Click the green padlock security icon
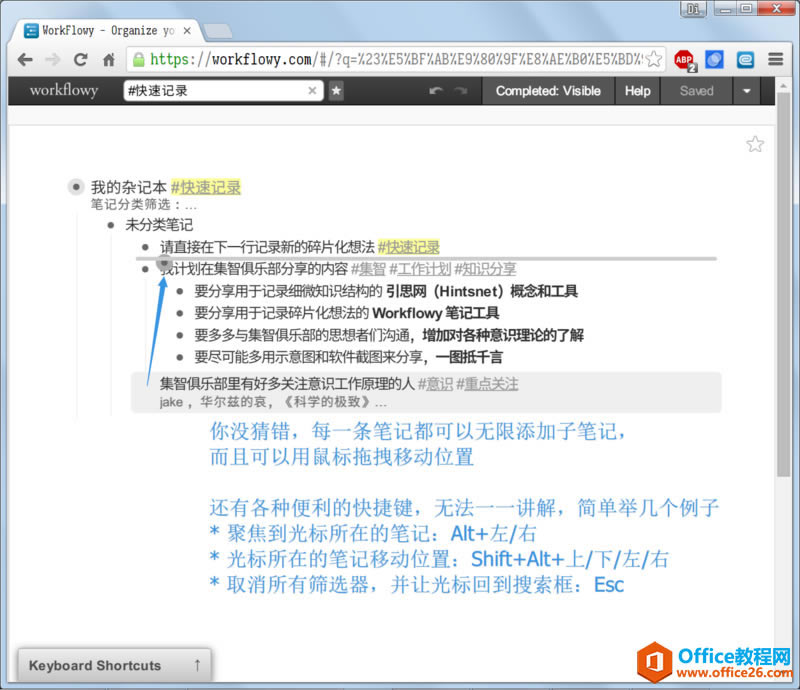800x690 pixels. point(138,60)
